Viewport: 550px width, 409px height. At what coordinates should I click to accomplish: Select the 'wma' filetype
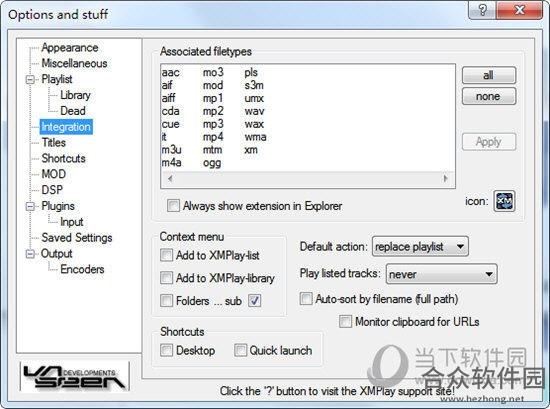pos(255,137)
